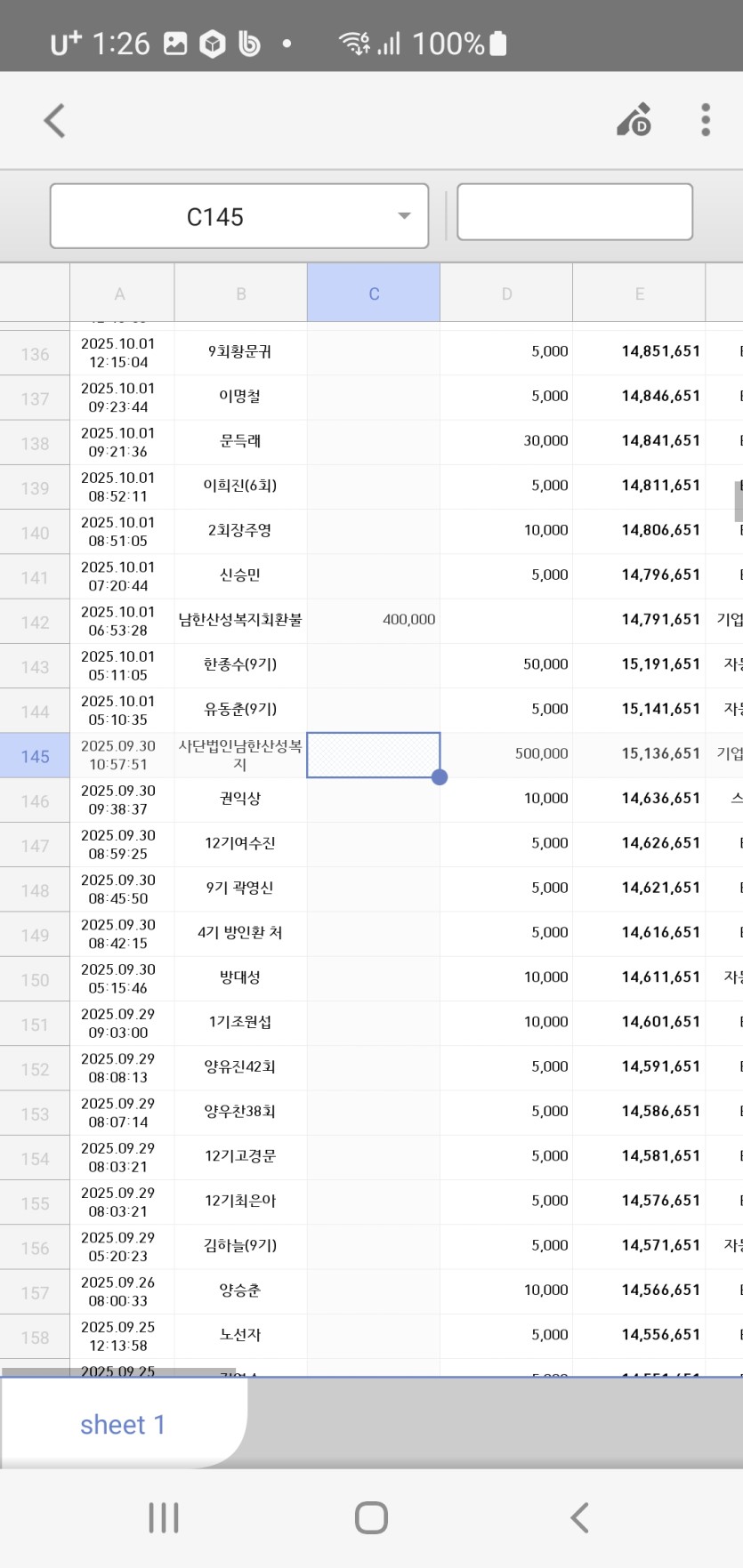
Task: Tap the back arrow in app header
Action: [55, 121]
